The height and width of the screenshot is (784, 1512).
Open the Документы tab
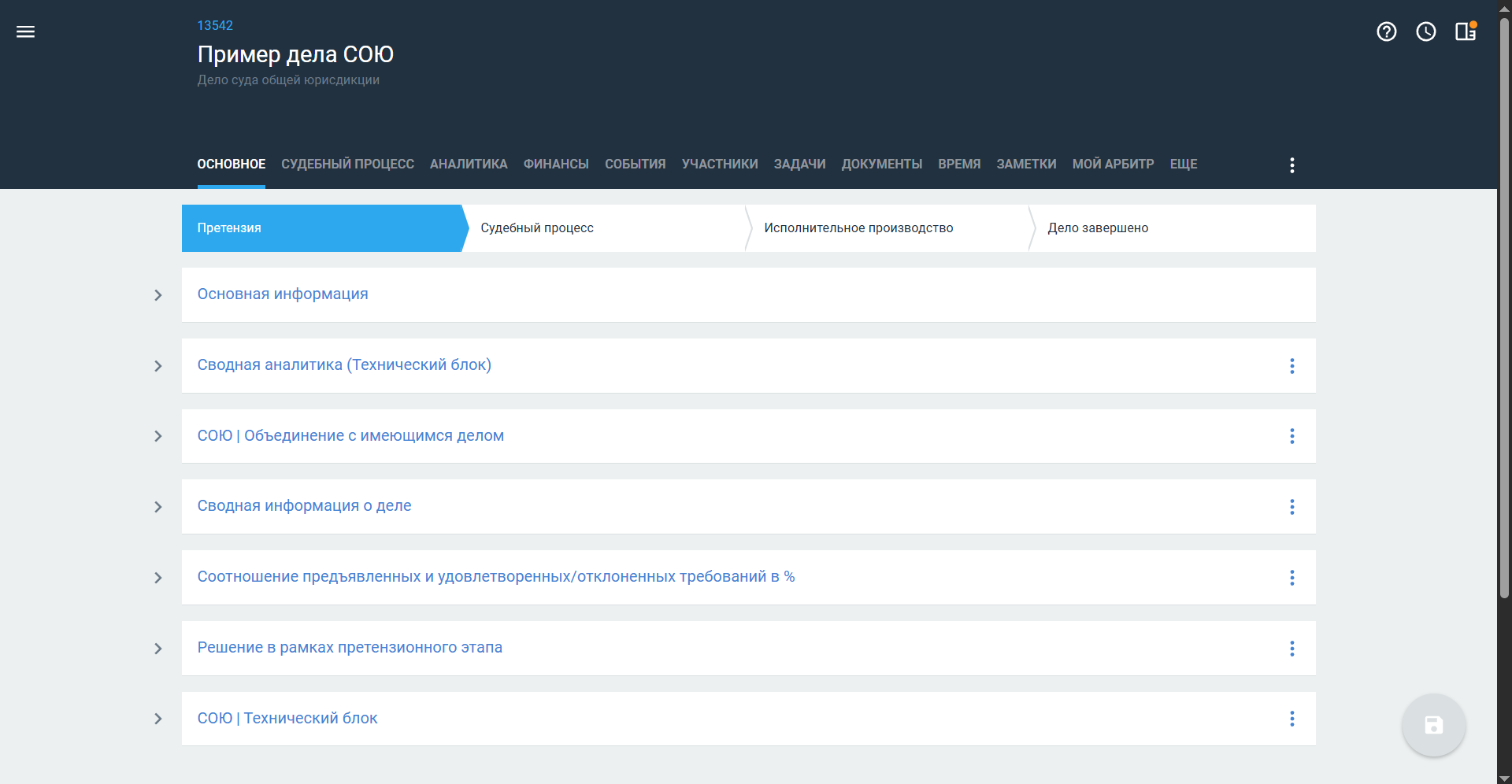[881, 165]
